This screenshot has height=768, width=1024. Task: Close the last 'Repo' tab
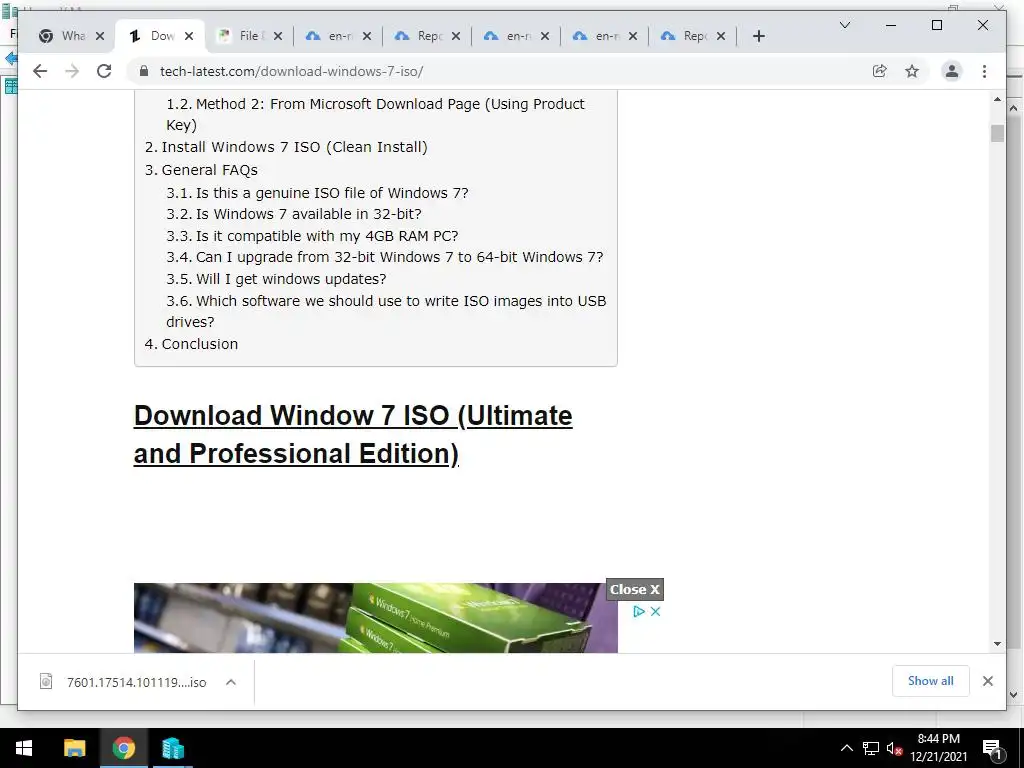(x=720, y=36)
